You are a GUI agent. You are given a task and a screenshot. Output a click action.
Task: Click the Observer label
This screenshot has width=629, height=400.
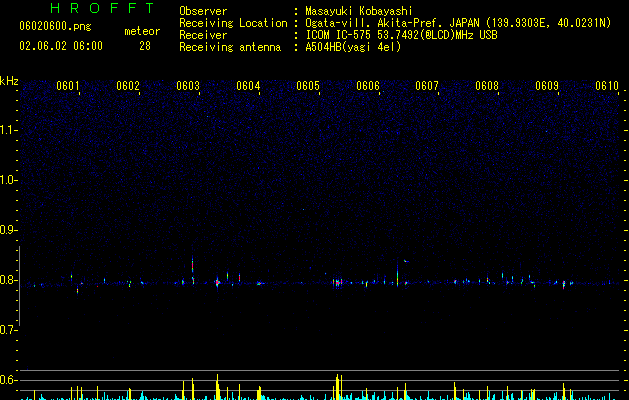203,11
